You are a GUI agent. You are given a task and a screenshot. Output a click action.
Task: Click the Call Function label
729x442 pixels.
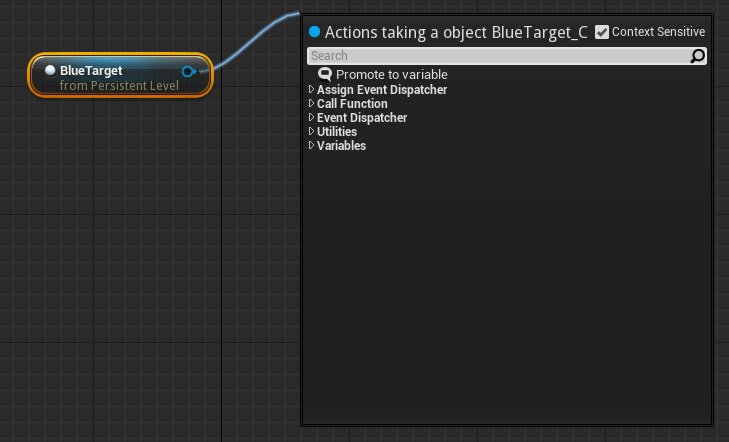click(x=352, y=104)
